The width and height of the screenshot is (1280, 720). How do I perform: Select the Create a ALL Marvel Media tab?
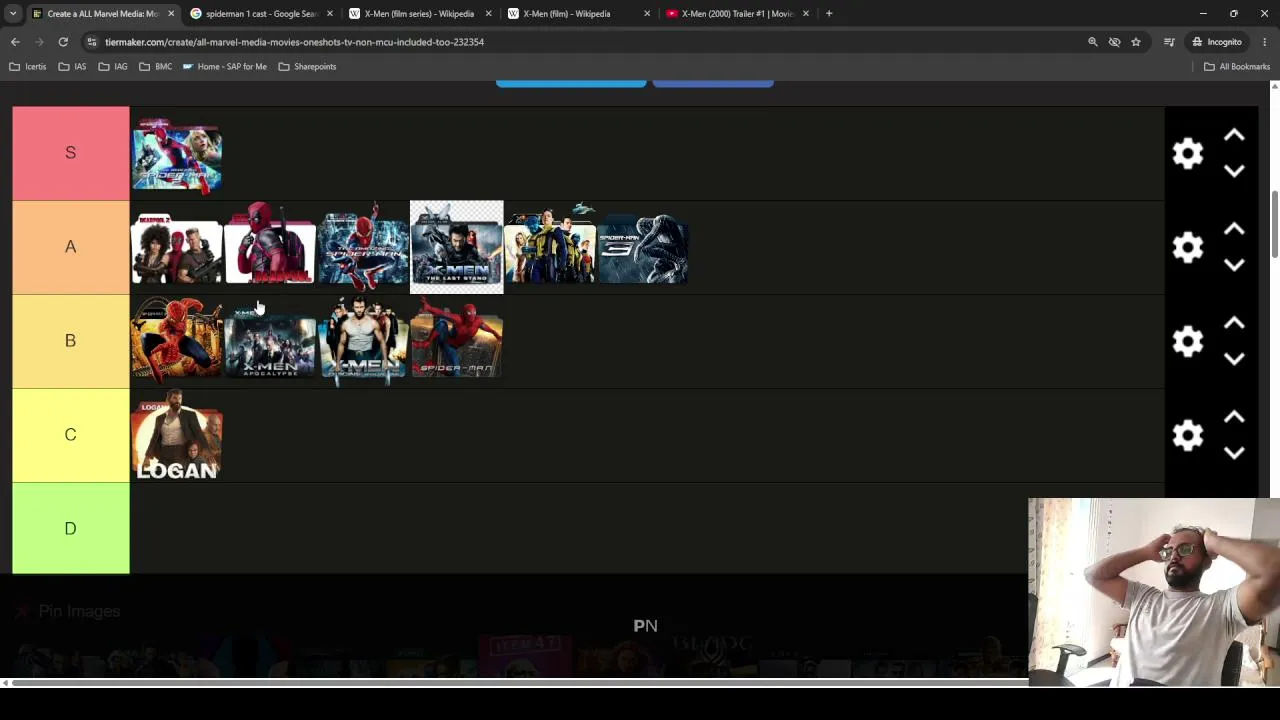tap(102, 14)
